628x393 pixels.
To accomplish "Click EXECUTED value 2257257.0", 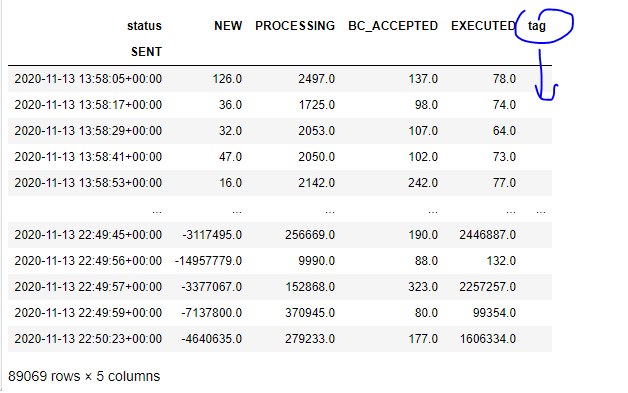I will (487, 286).
